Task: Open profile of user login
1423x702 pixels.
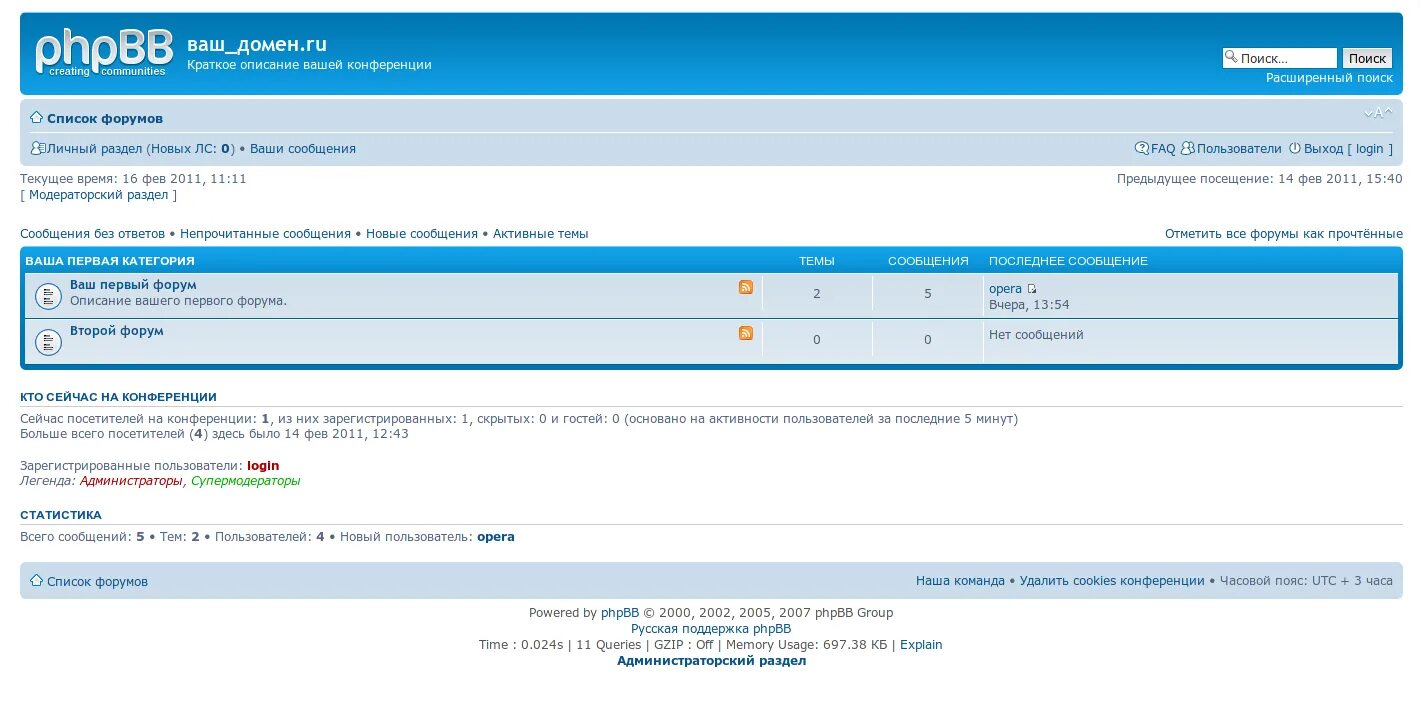Action: (262, 465)
